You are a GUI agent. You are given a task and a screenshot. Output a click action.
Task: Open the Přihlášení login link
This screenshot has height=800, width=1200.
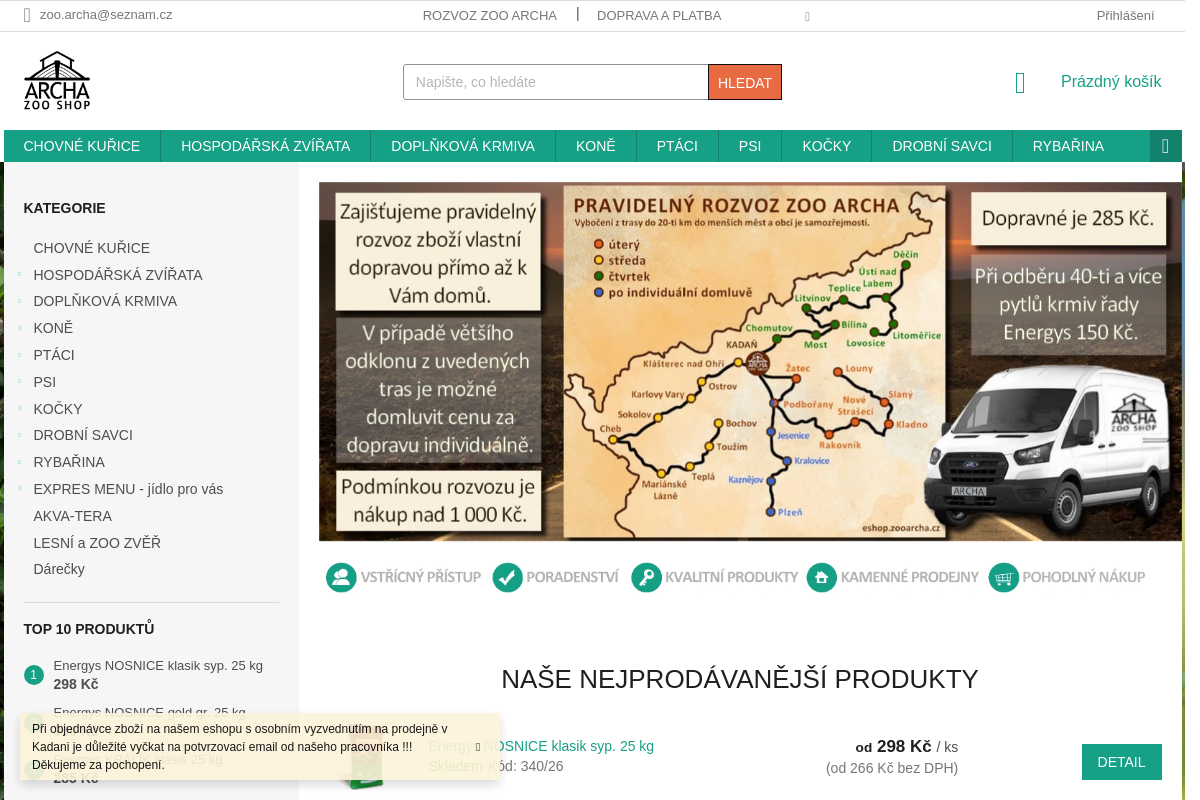click(1125, 15)
